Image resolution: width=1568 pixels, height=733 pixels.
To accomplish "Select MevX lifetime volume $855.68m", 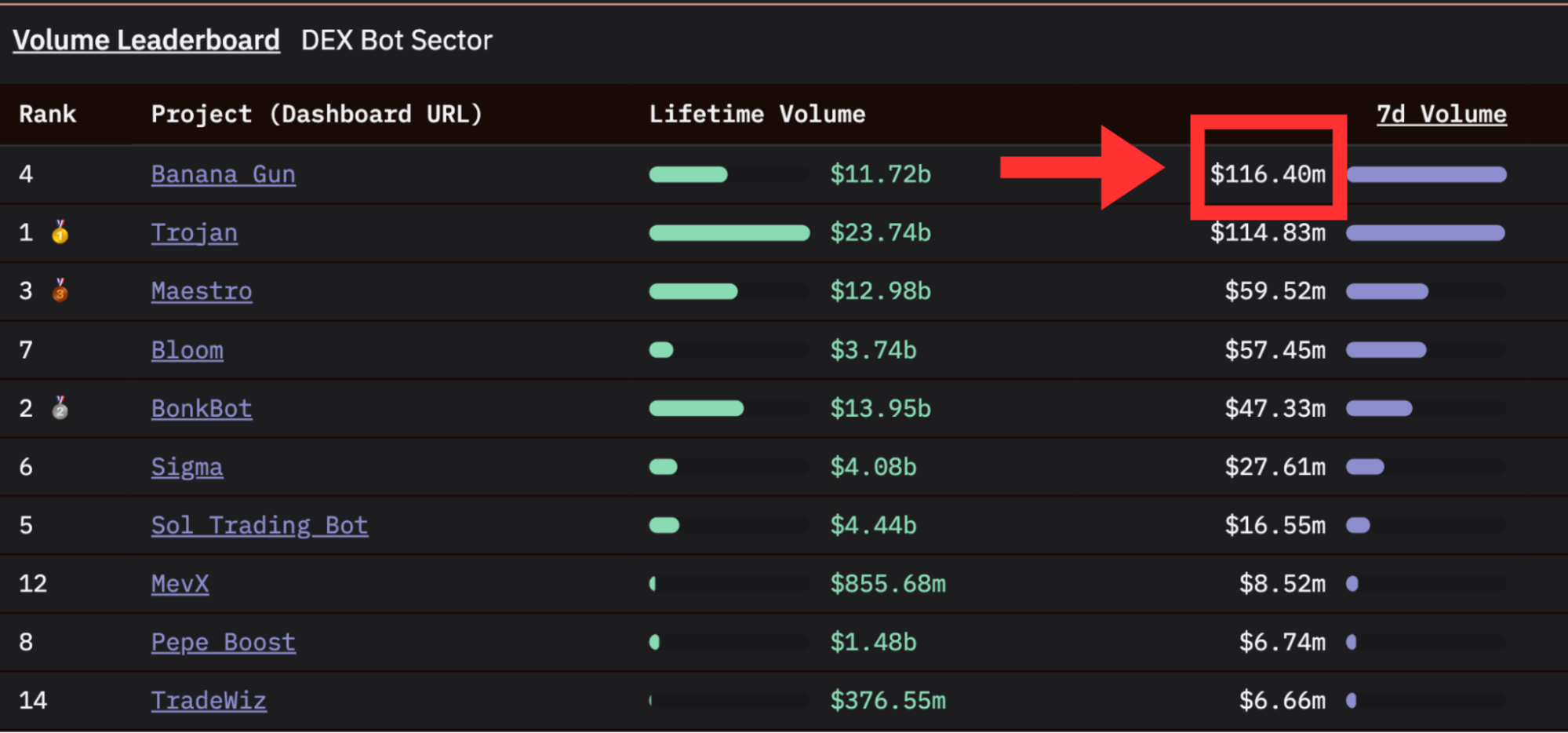I will pos(888,583).
